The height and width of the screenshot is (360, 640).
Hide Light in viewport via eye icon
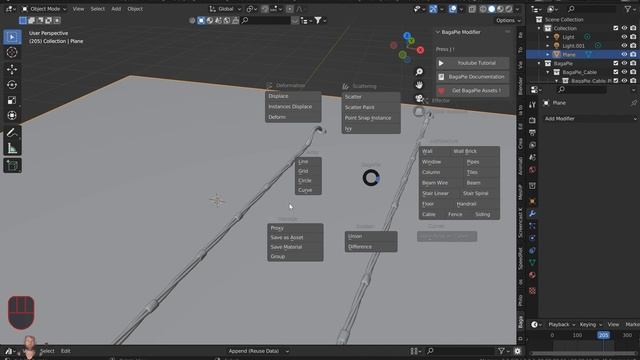click(x=624, y=37)
